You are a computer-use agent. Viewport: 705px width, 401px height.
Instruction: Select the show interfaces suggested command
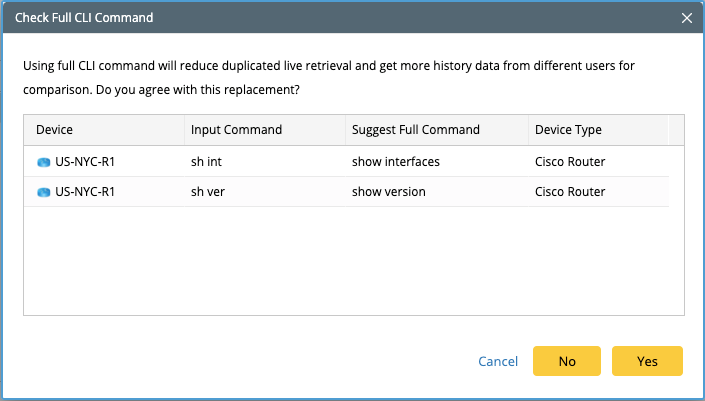pos(396,162)
